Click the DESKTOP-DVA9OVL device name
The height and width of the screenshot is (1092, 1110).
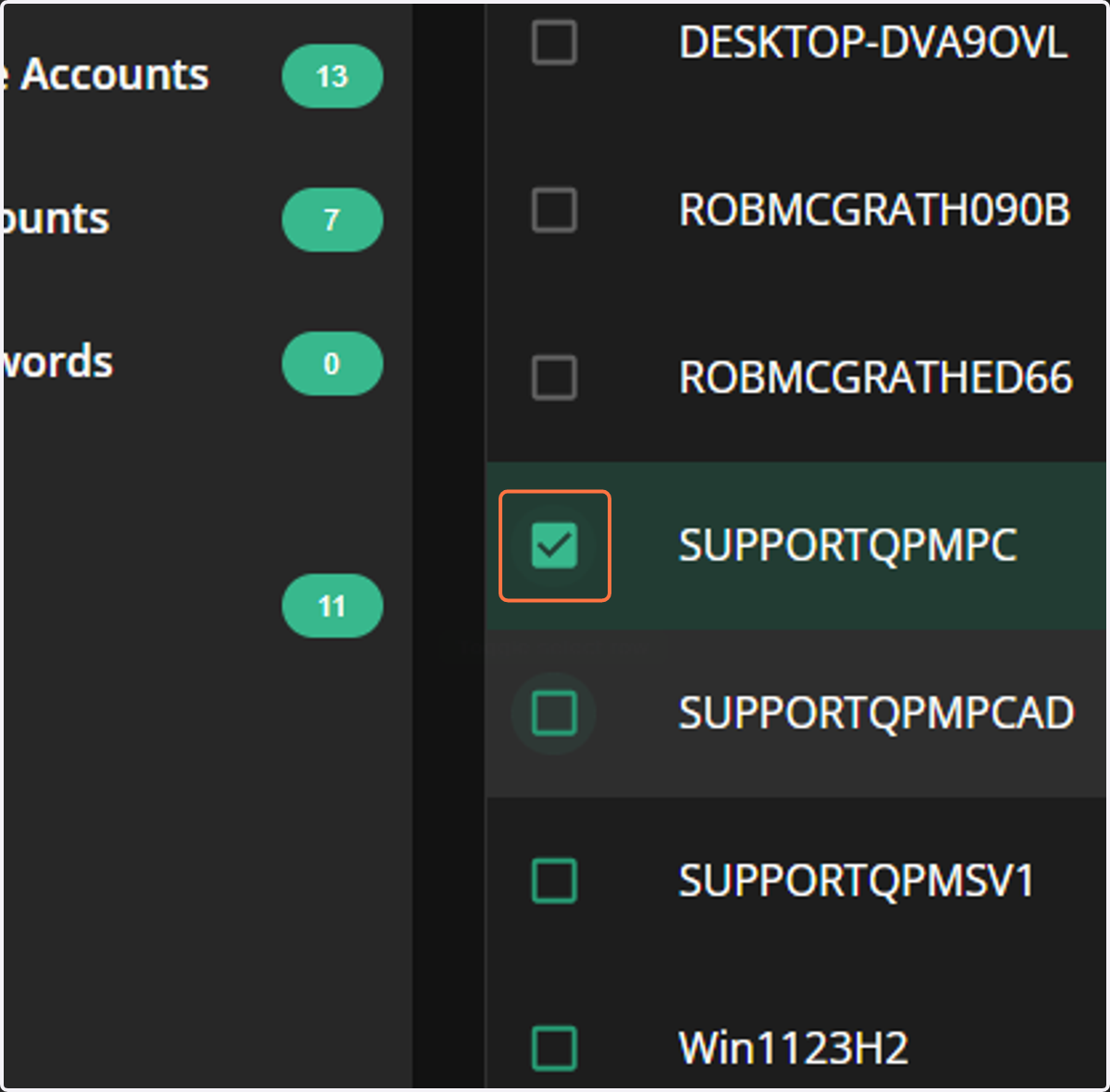point(873,43)
